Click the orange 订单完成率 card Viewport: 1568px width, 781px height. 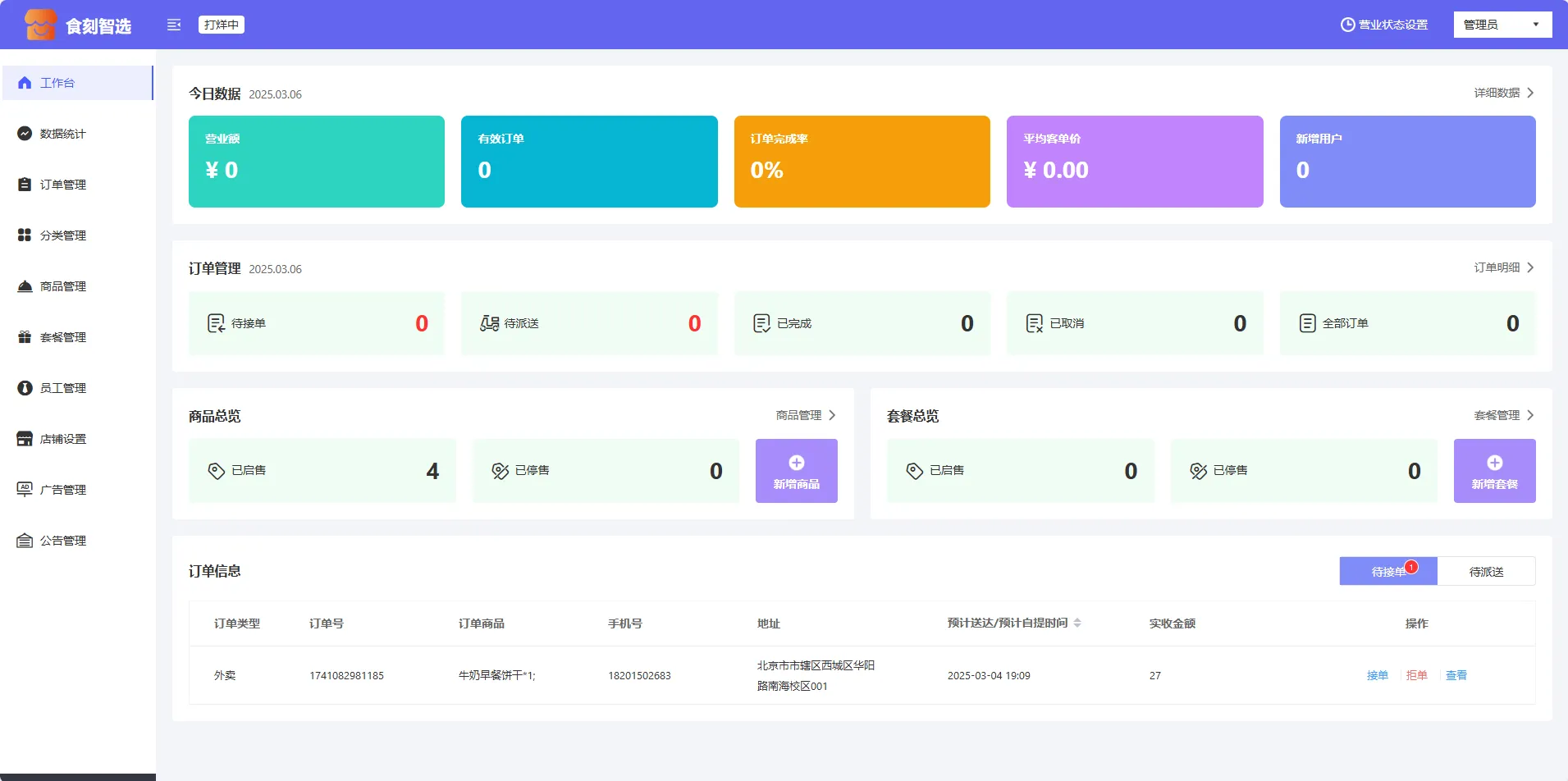coord(862,162)
